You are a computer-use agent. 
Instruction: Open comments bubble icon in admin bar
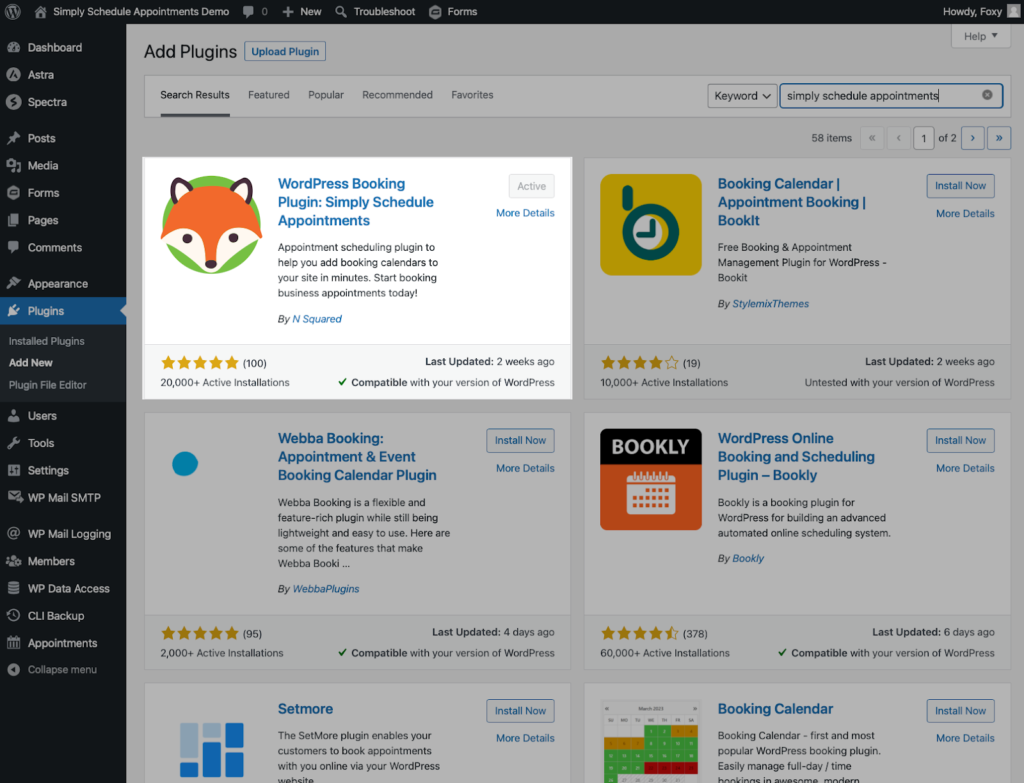(248, 12)
